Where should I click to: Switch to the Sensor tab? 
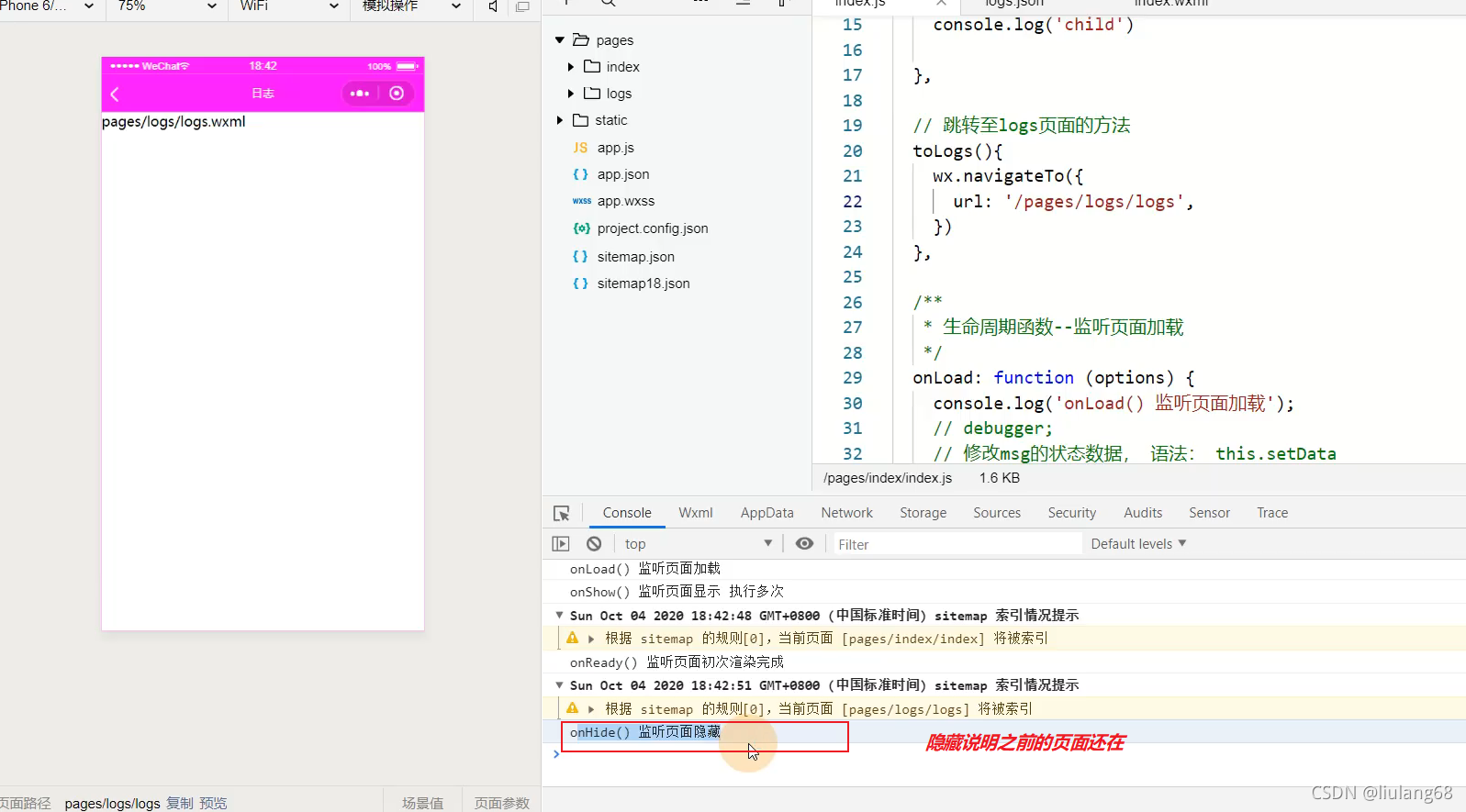(1209, 513)
